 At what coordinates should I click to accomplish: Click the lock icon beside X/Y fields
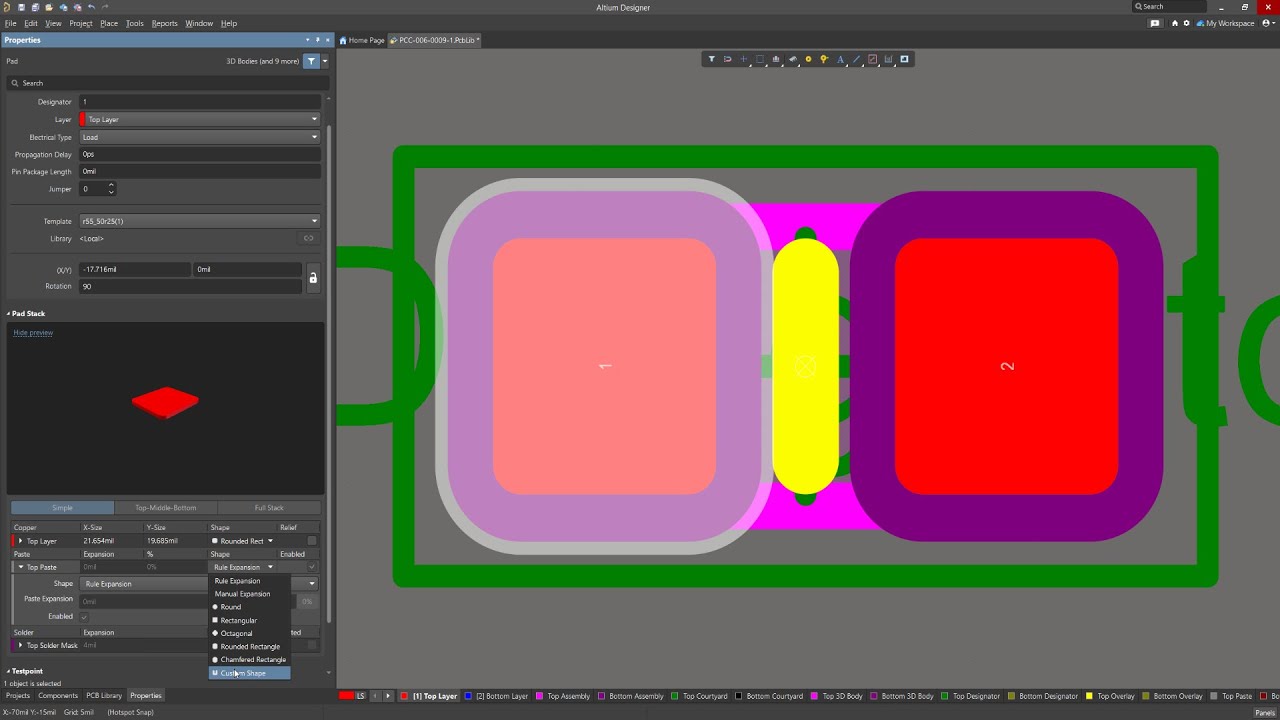coord(312,278)
